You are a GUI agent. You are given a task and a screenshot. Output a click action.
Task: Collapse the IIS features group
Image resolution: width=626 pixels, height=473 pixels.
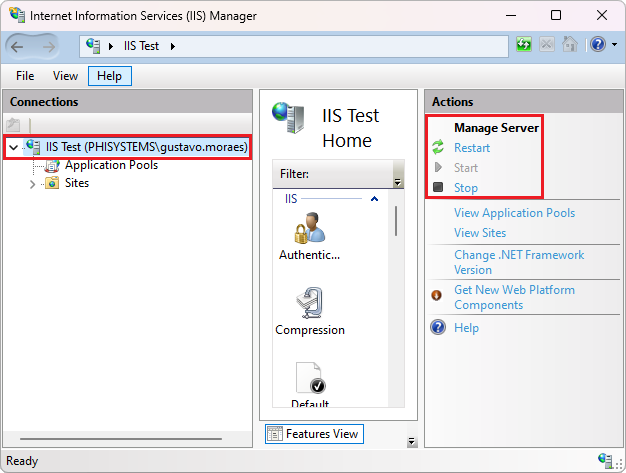[x=374, y=199]
